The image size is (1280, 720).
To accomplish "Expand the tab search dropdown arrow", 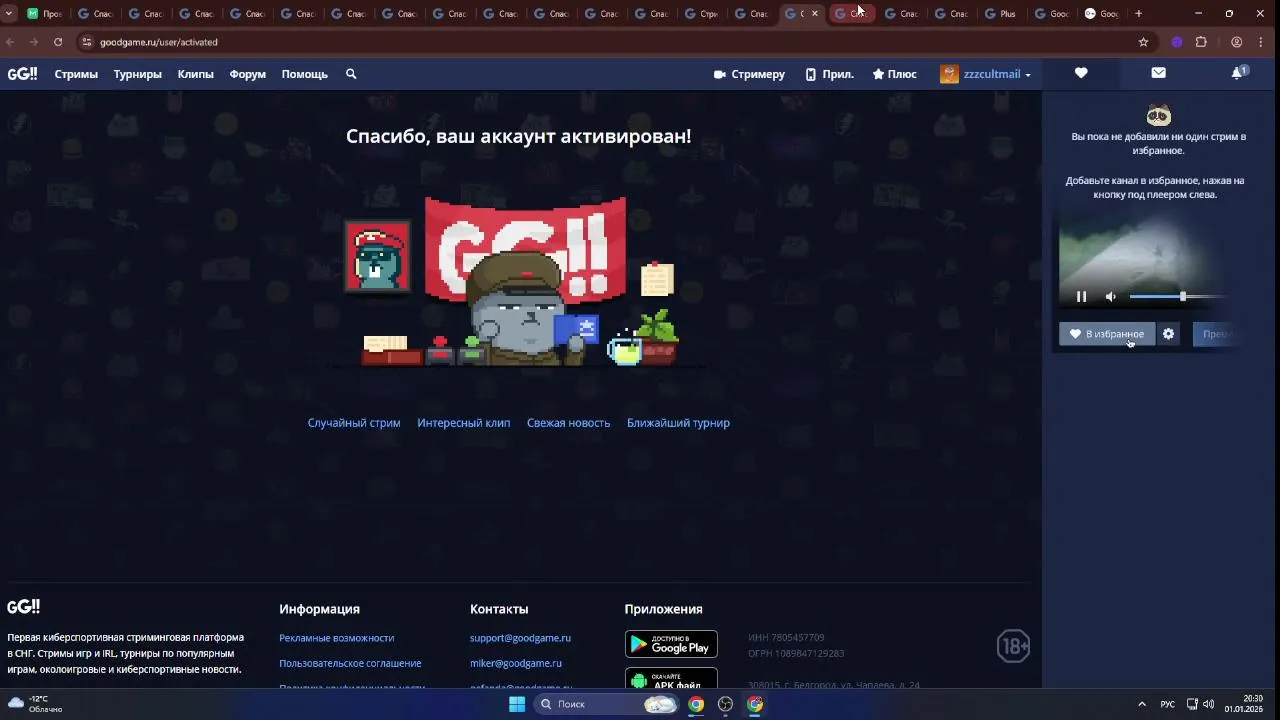I will pos(9,14).
